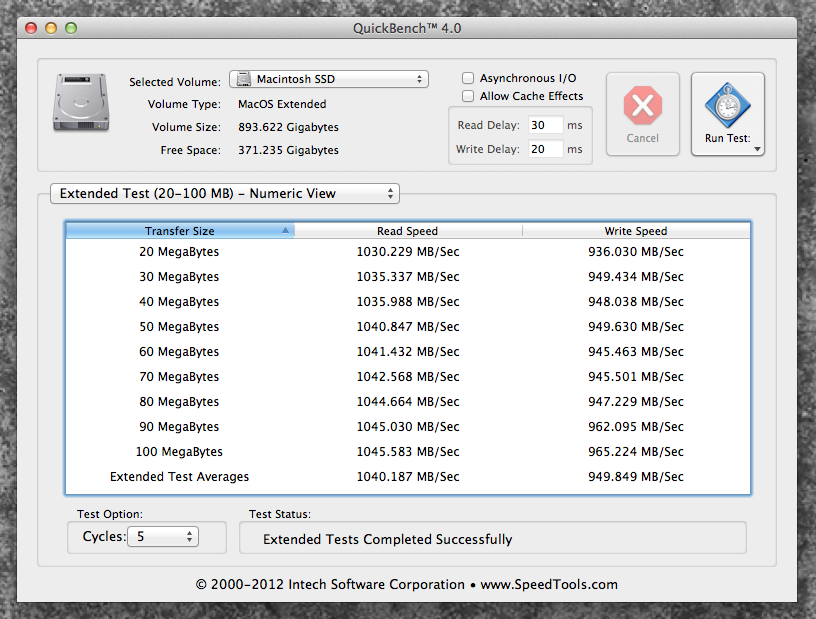Click read speed 1041.432 MB/Sec
This screenshot has width=816, height=619.
point(408,352)
